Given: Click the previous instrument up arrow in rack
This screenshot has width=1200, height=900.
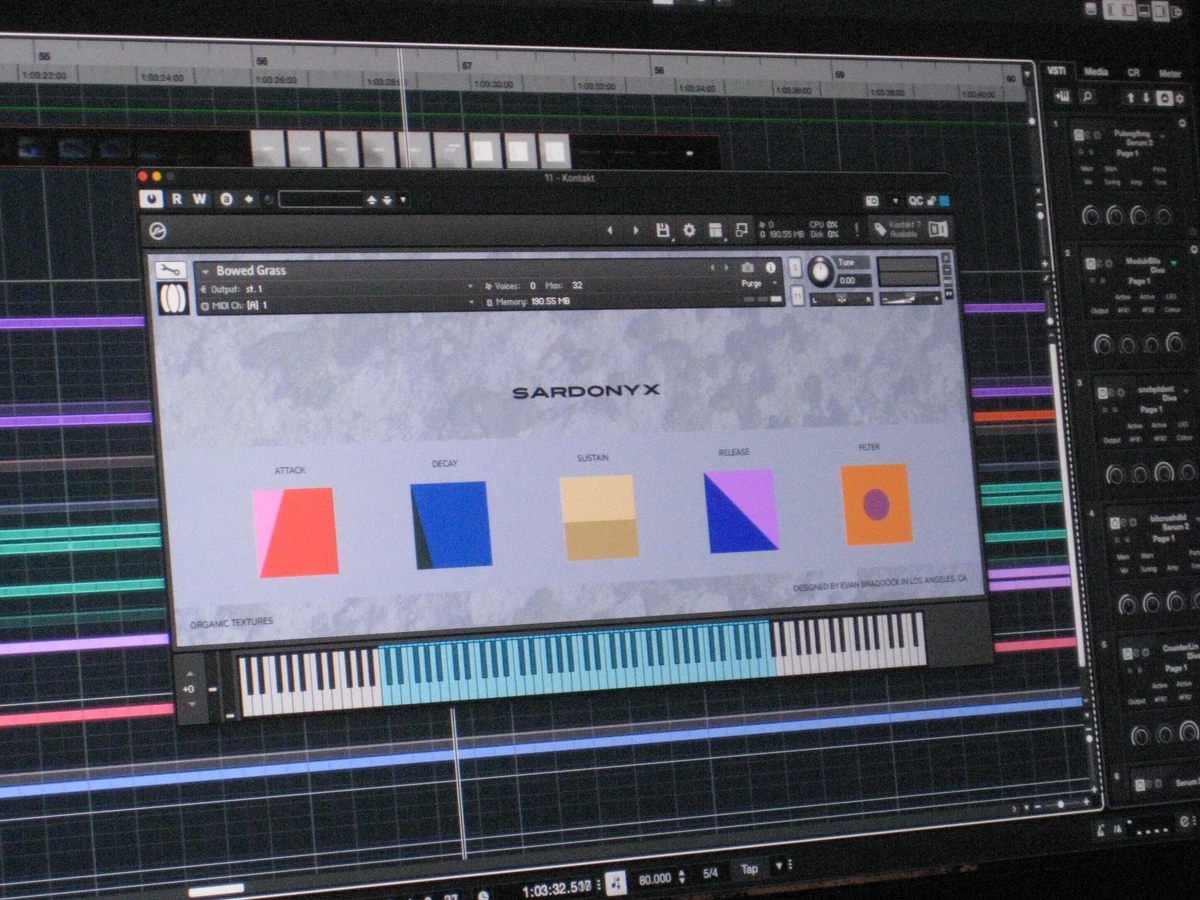Looking at the screenshot, I should coord(1130,97).
